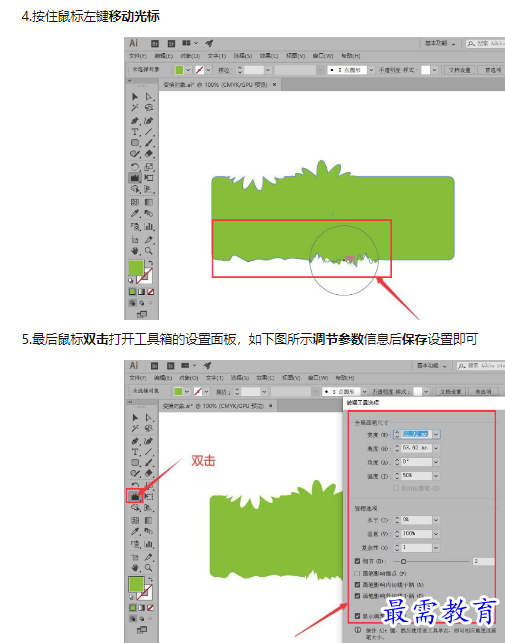Open 帮助(H) menu in step 5 screenshot

[x=345, y=377]
